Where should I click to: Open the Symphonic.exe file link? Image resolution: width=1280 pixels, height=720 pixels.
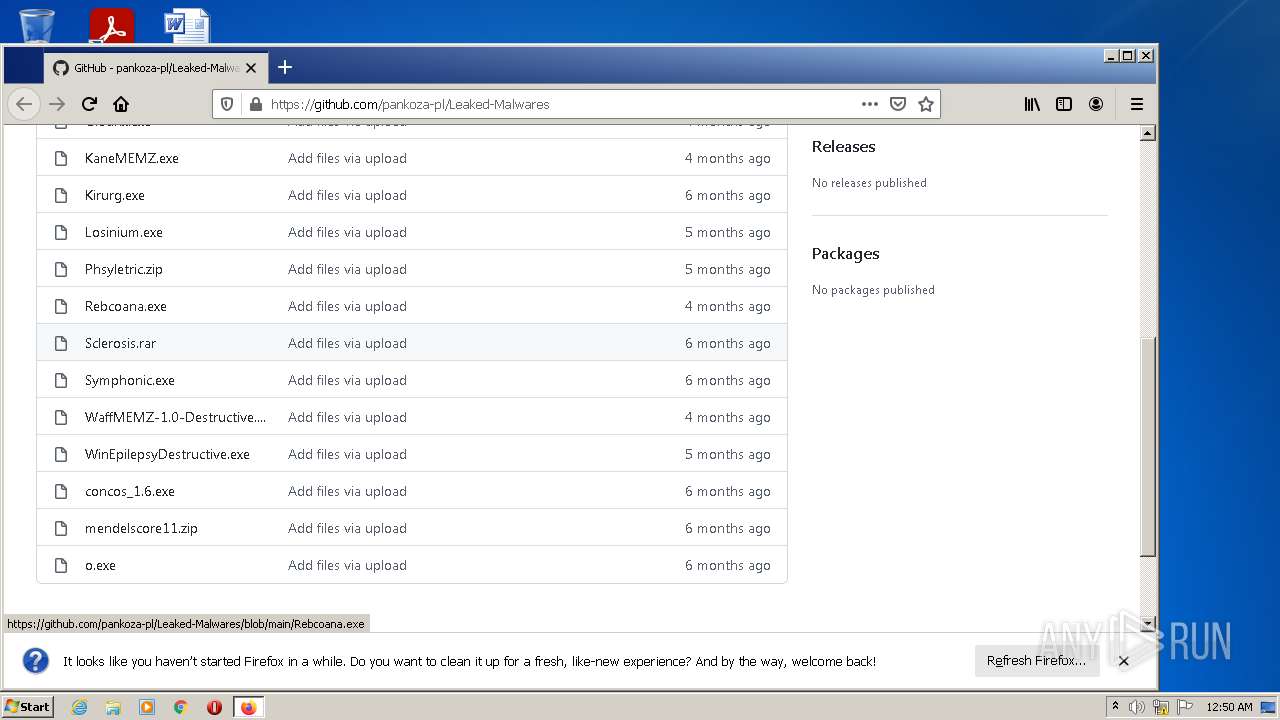point(130,380)
